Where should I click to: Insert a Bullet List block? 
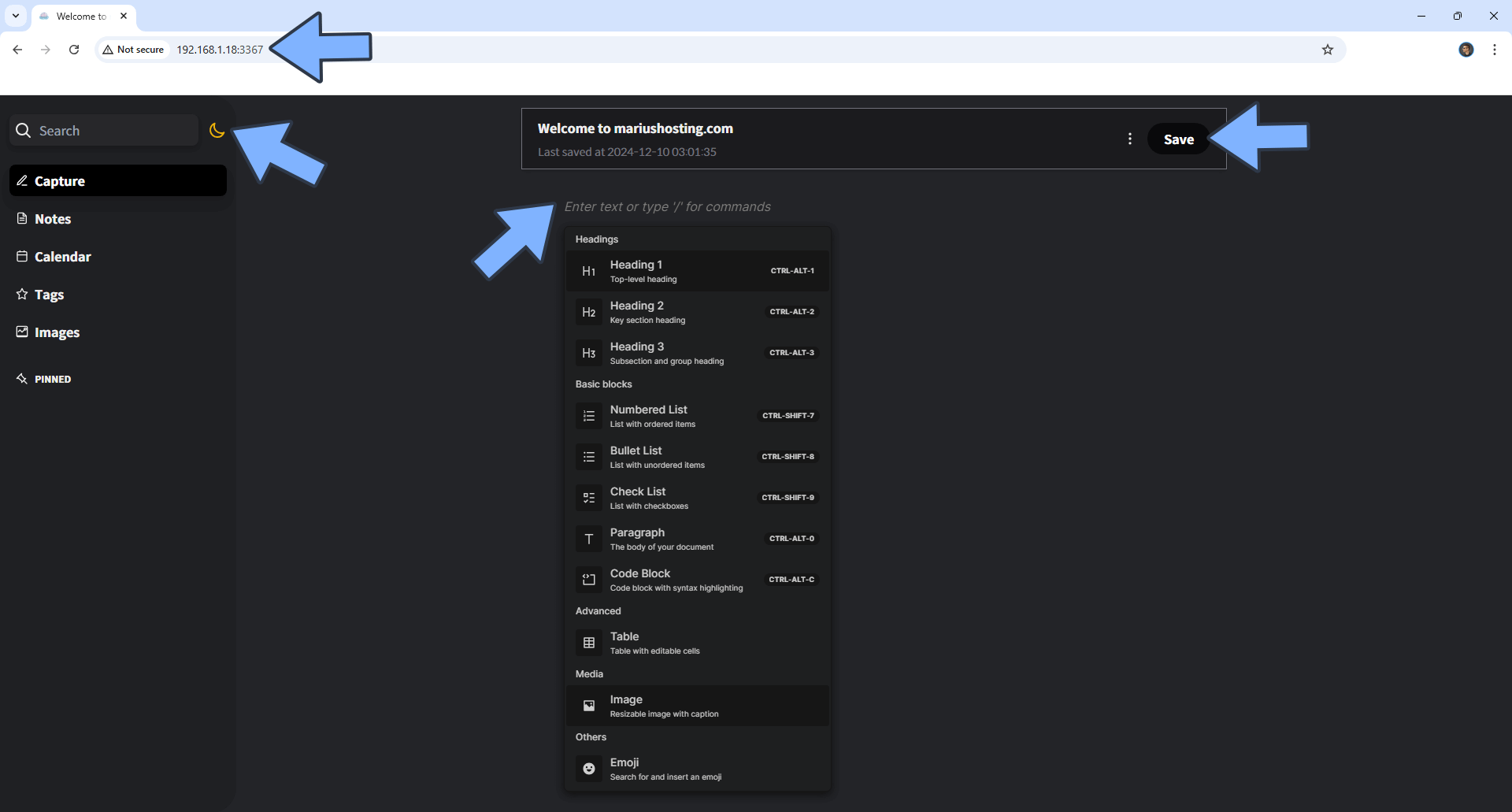(698, 457)
